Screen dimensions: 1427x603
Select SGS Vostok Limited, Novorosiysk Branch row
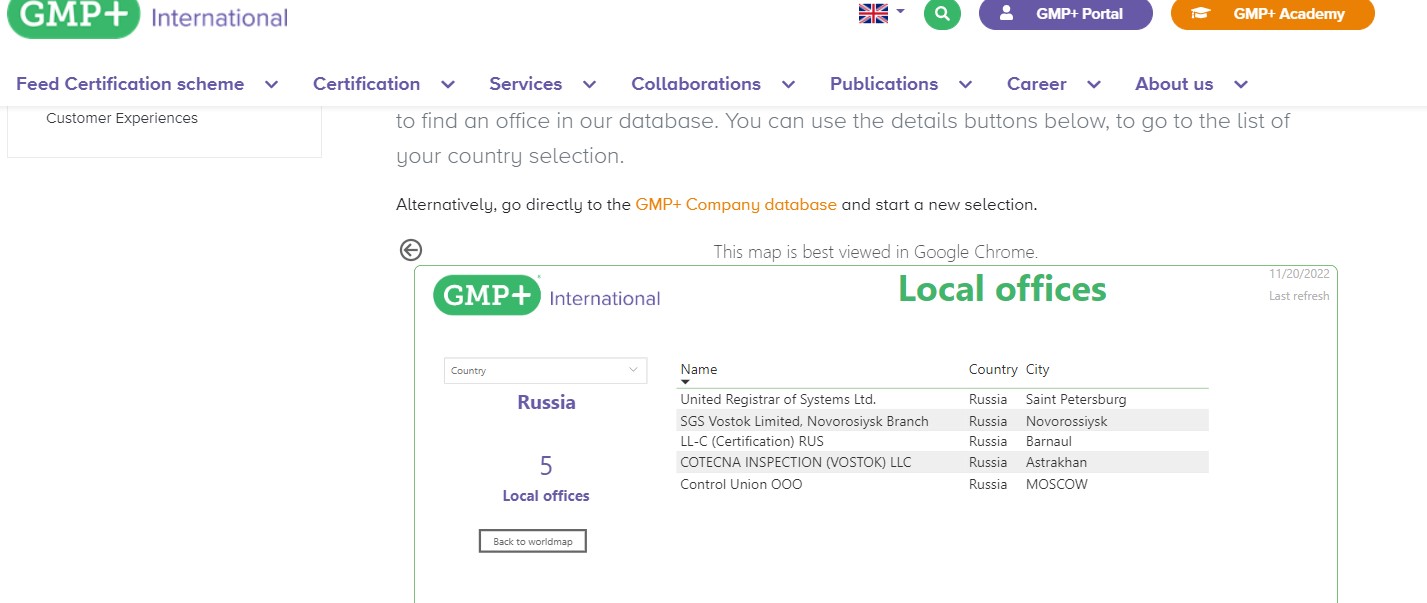[943, 421]
